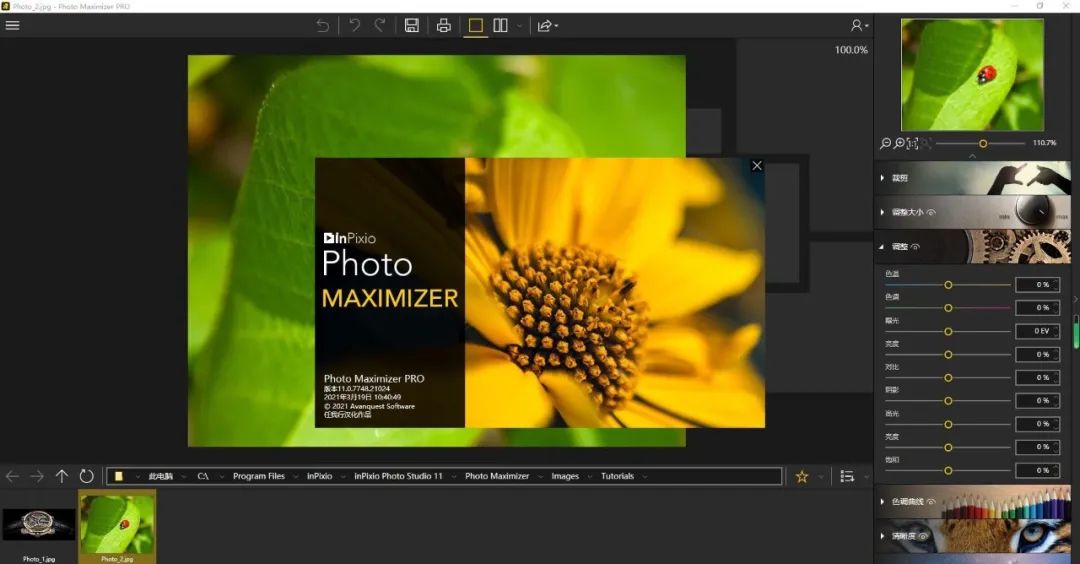
Task: Click the 对比 contrast slider handle
Action: pos(948,377)
